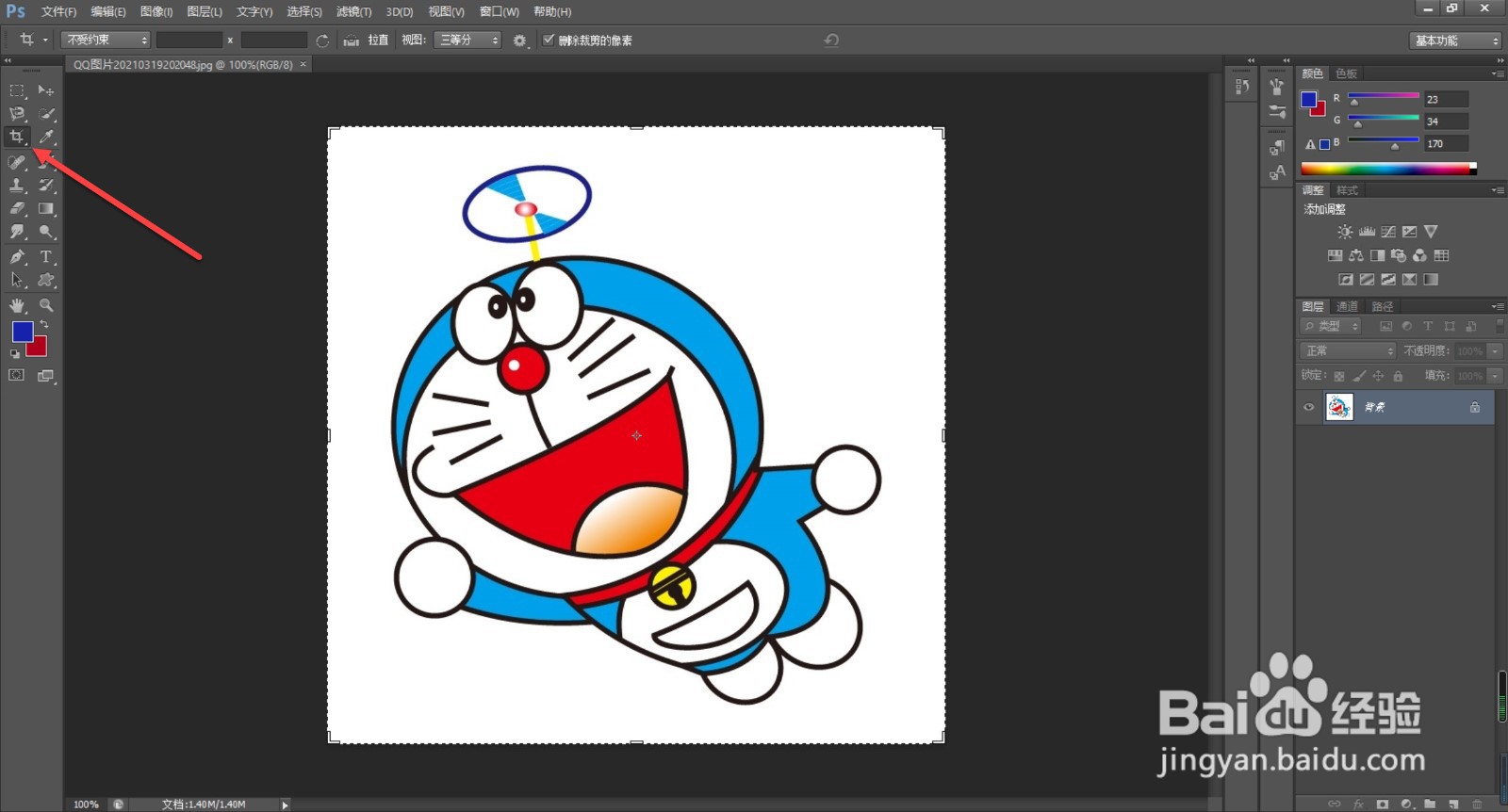1508x812 pixels.
Task: Open the blend mode 正常 dropdown
Action: tap(1348, 350)
